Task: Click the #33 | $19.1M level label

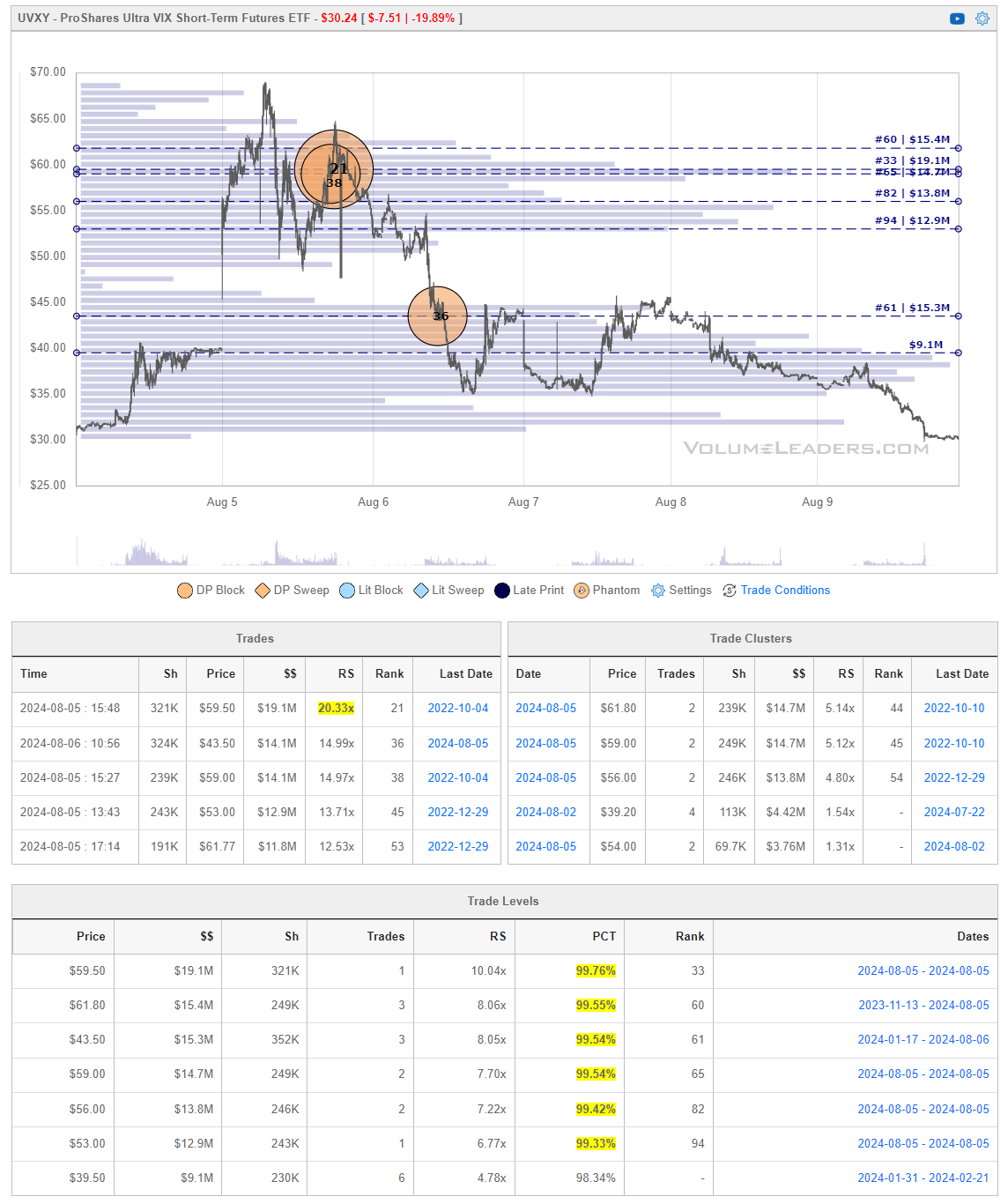Action: [x=912, y=160]
